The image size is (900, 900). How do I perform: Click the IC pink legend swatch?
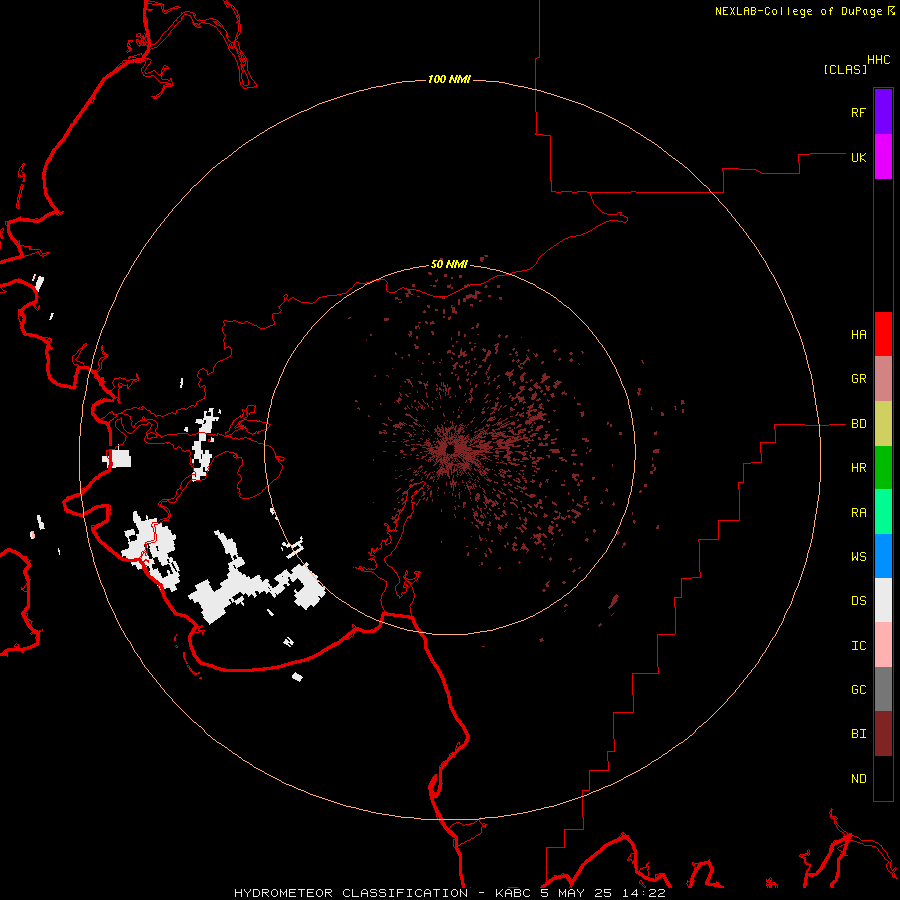click(x=883, y=645)
